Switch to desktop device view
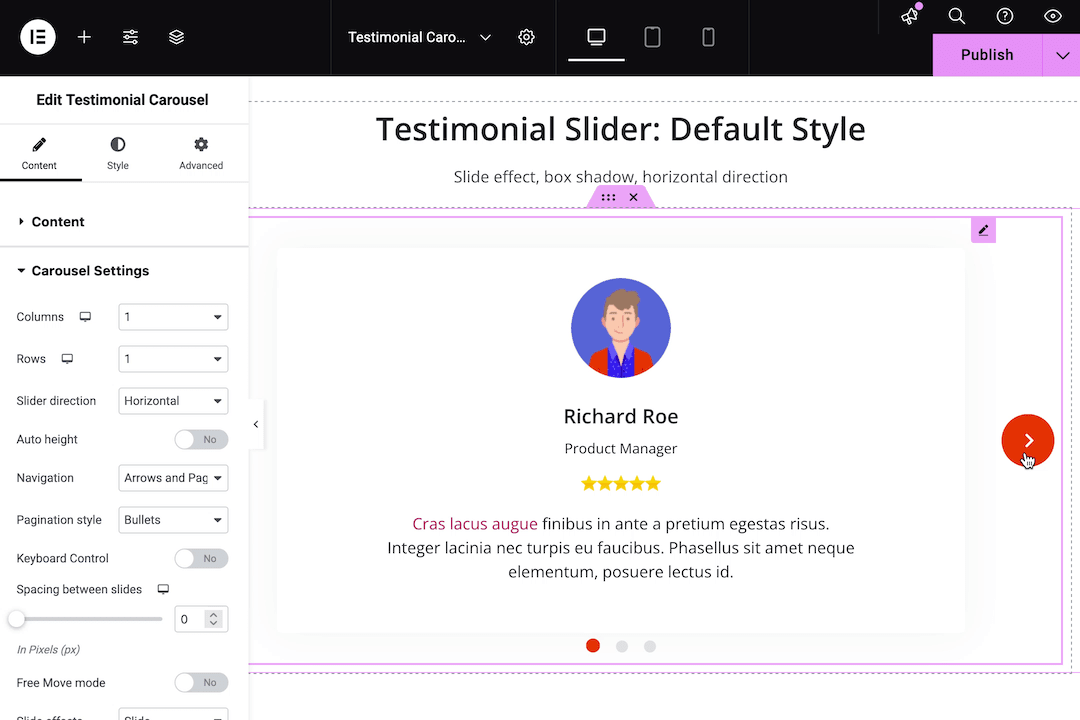Screen dimensions: 1080x720 click(x=596, y=37)
